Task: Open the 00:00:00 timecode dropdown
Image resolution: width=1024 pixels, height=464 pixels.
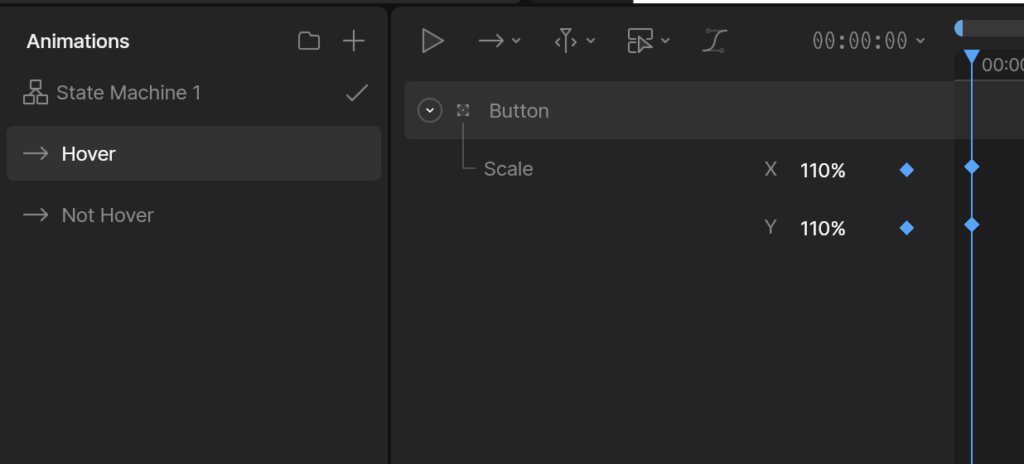Action: point(868,41)
